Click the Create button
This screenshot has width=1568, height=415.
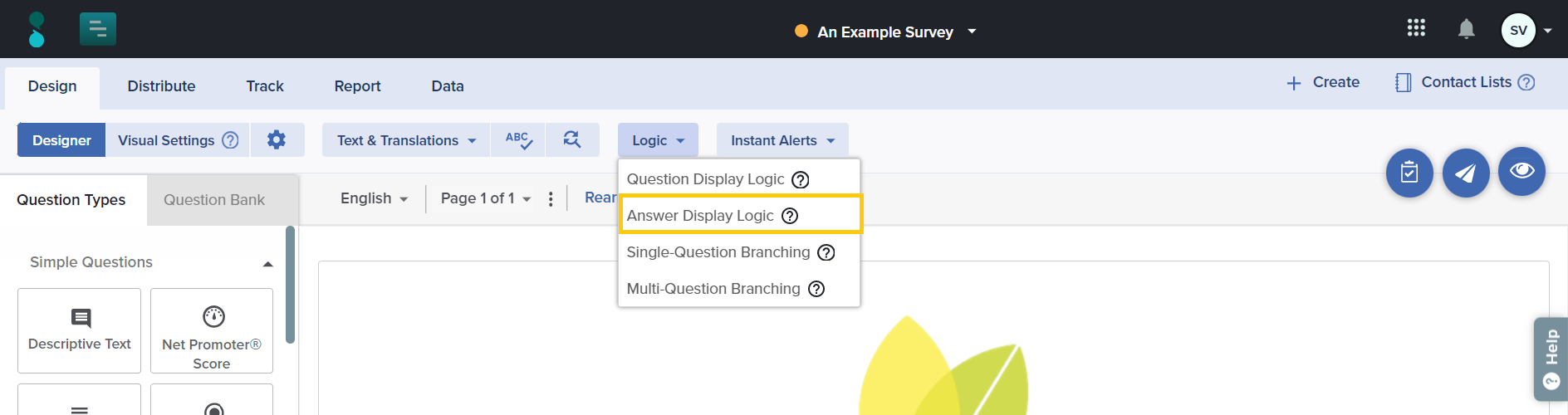coord(1323,82)
